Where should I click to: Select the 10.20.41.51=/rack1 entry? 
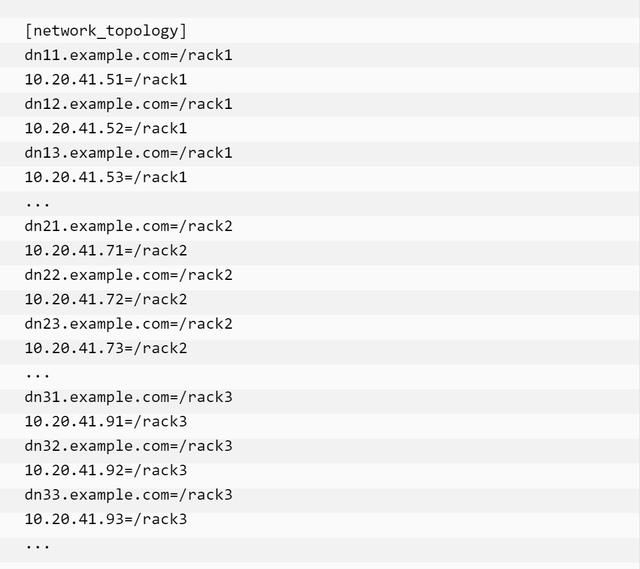tap(106, 80)
